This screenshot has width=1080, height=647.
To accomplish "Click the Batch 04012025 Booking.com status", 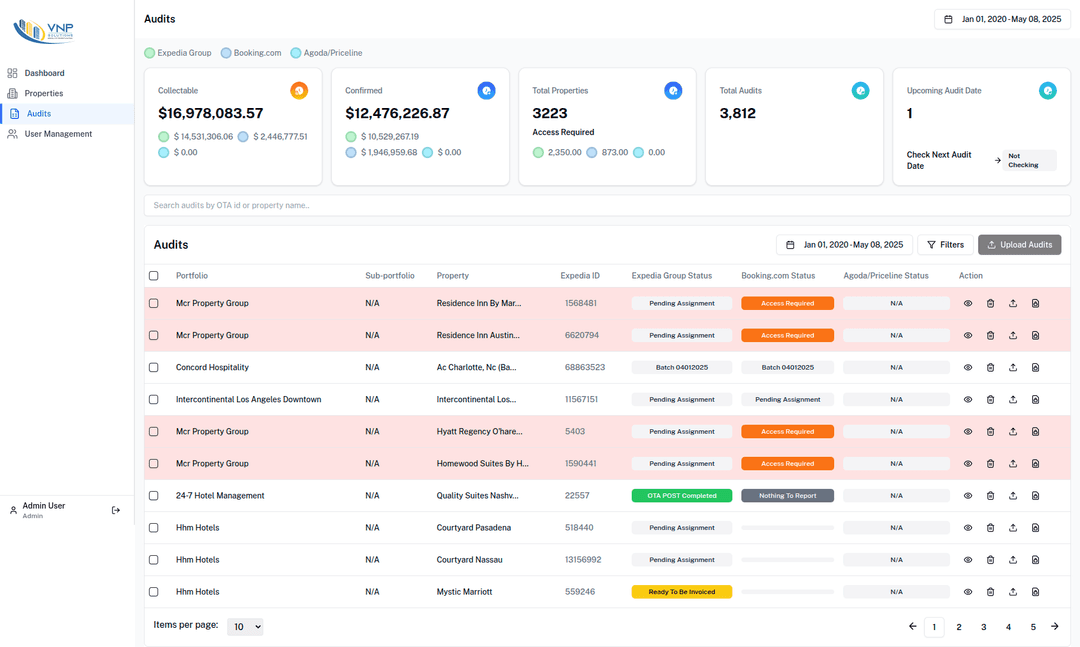I will click(x=787, y=367).
